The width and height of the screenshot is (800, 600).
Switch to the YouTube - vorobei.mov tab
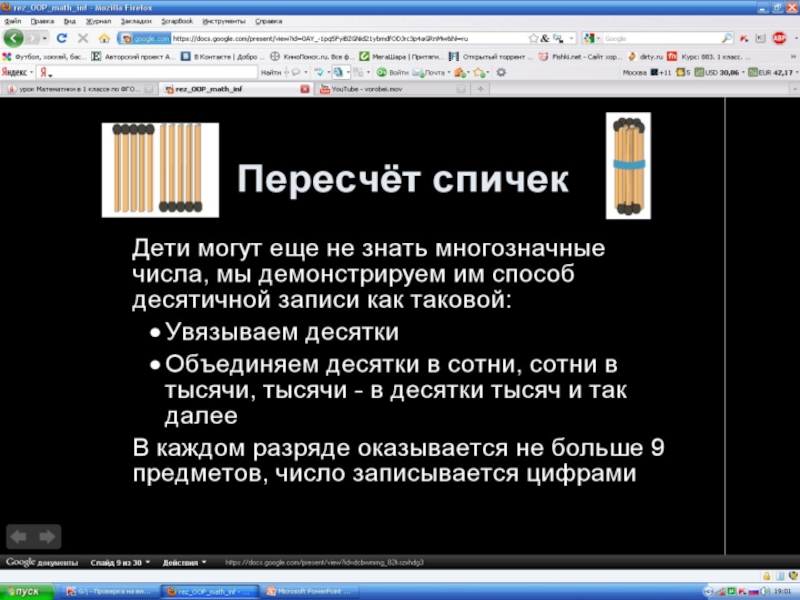coord(392,89)
